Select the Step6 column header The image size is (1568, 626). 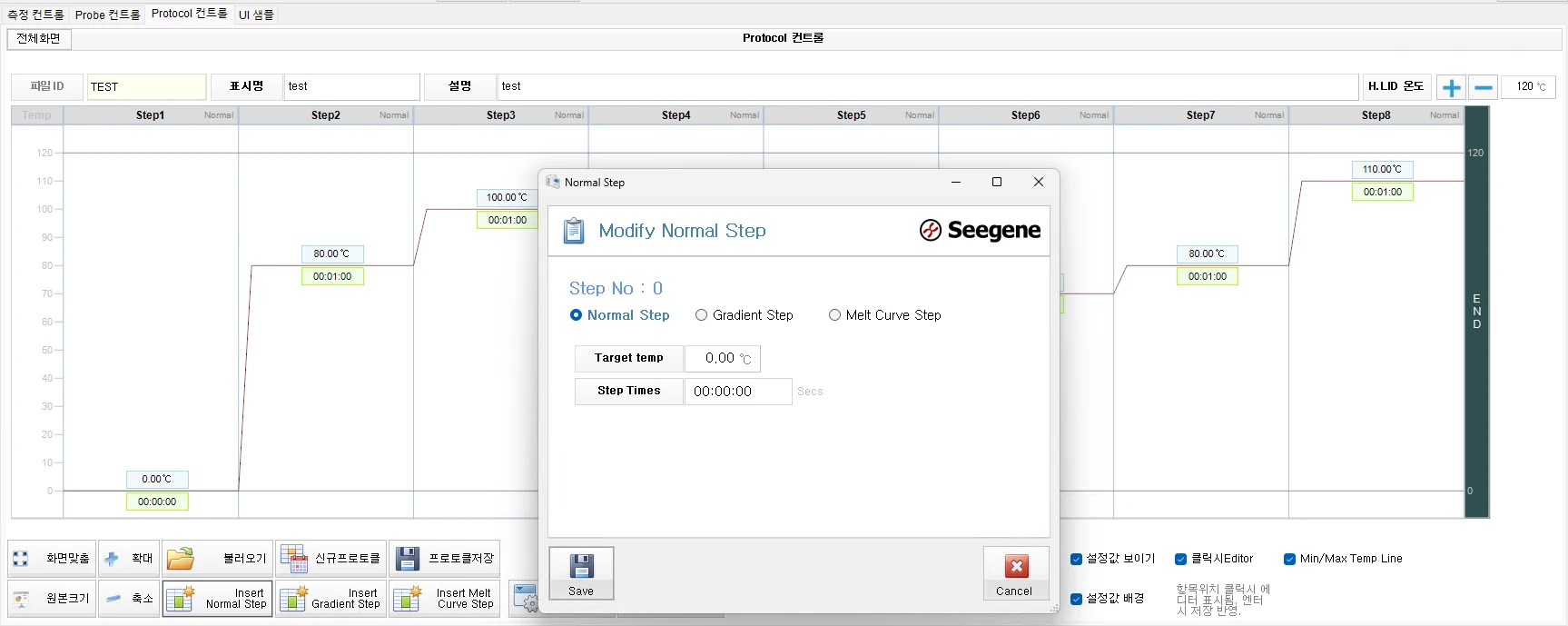1026,115
